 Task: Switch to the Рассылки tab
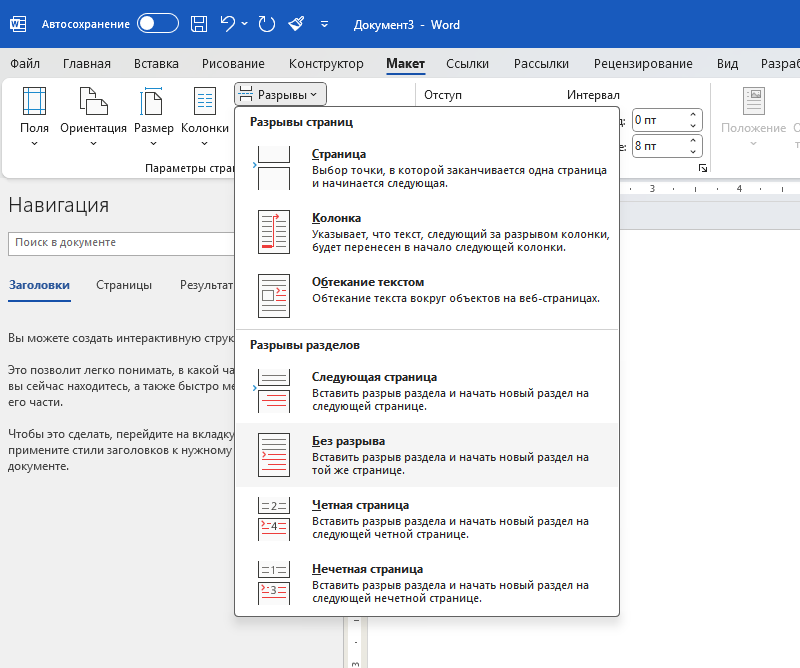click(541, 63)
